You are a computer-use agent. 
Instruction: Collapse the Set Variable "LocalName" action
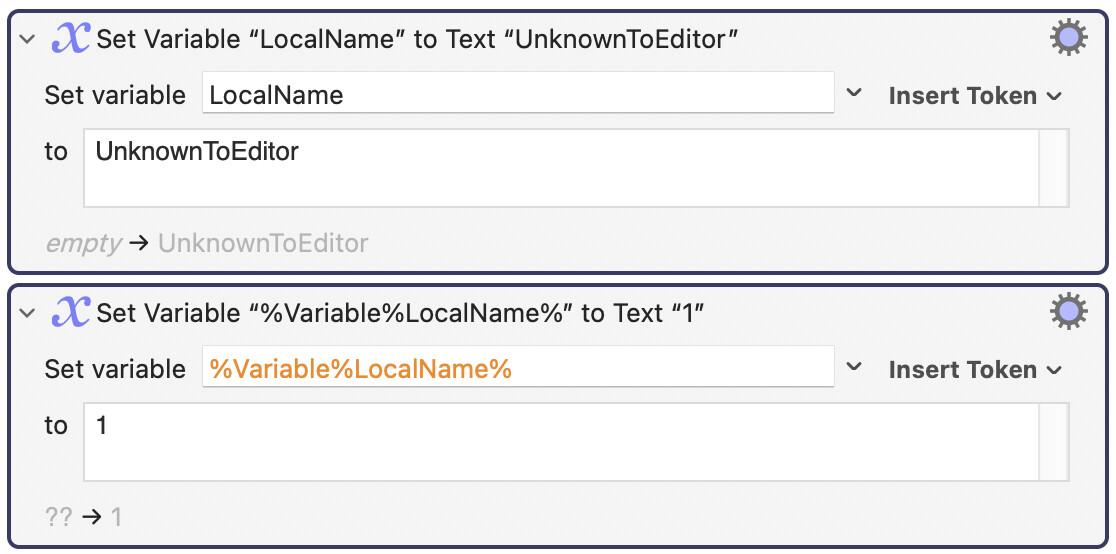(x=27, y=40)
